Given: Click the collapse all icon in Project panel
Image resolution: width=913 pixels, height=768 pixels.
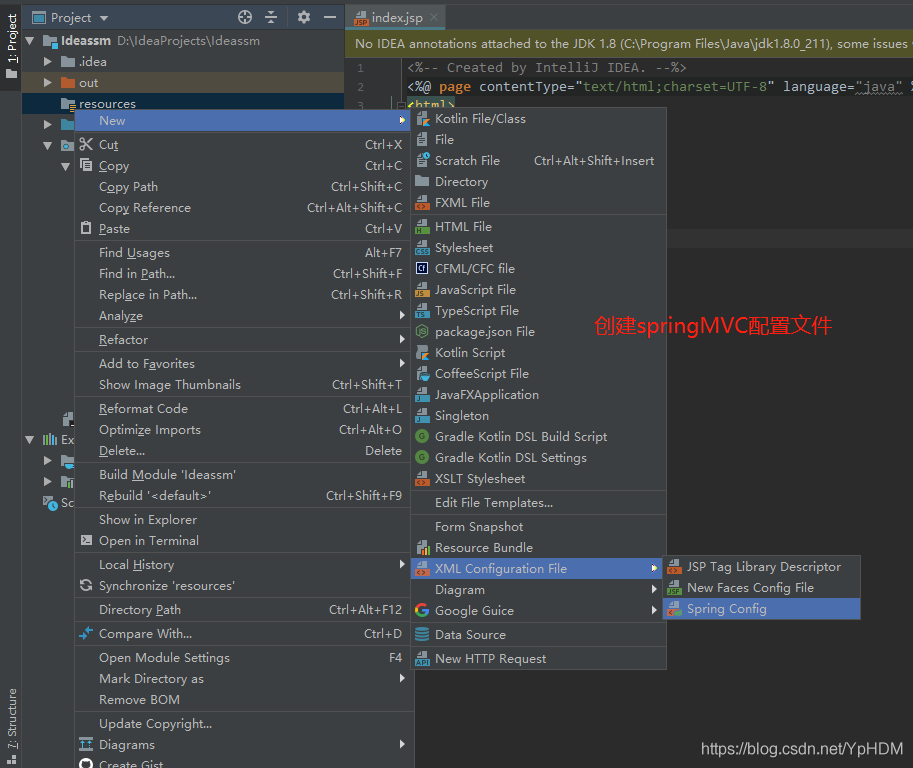Looking at the screenshot, I should click(271, 17).
